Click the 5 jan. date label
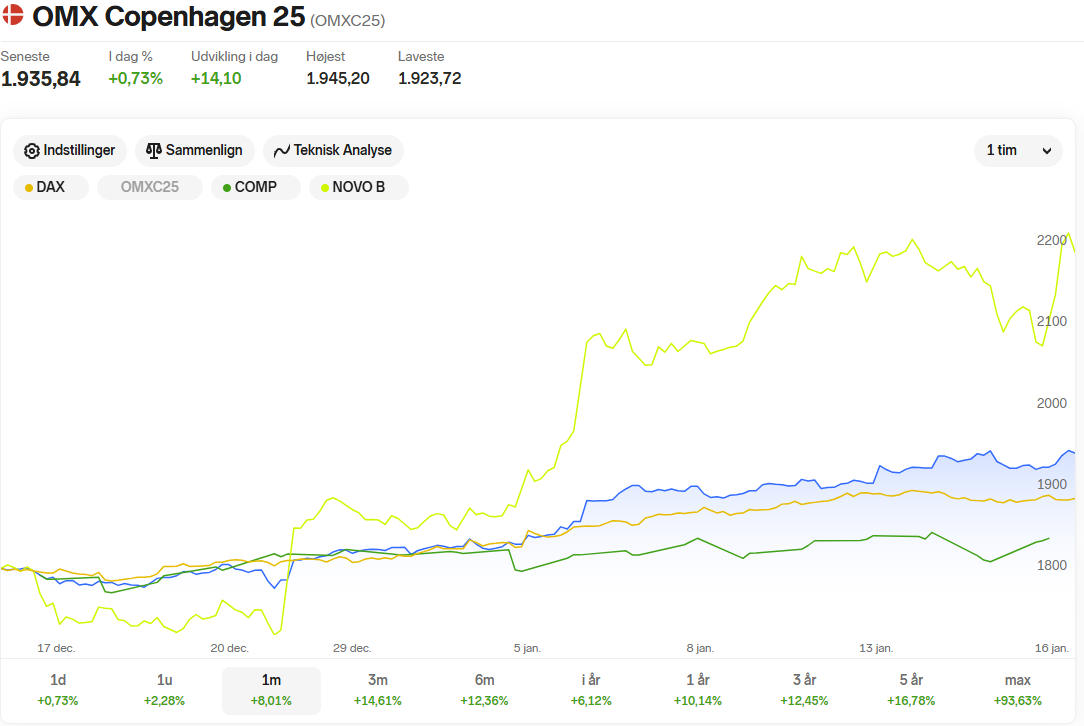This screenshot has height=726, width=1084. [x=527, y=649]
